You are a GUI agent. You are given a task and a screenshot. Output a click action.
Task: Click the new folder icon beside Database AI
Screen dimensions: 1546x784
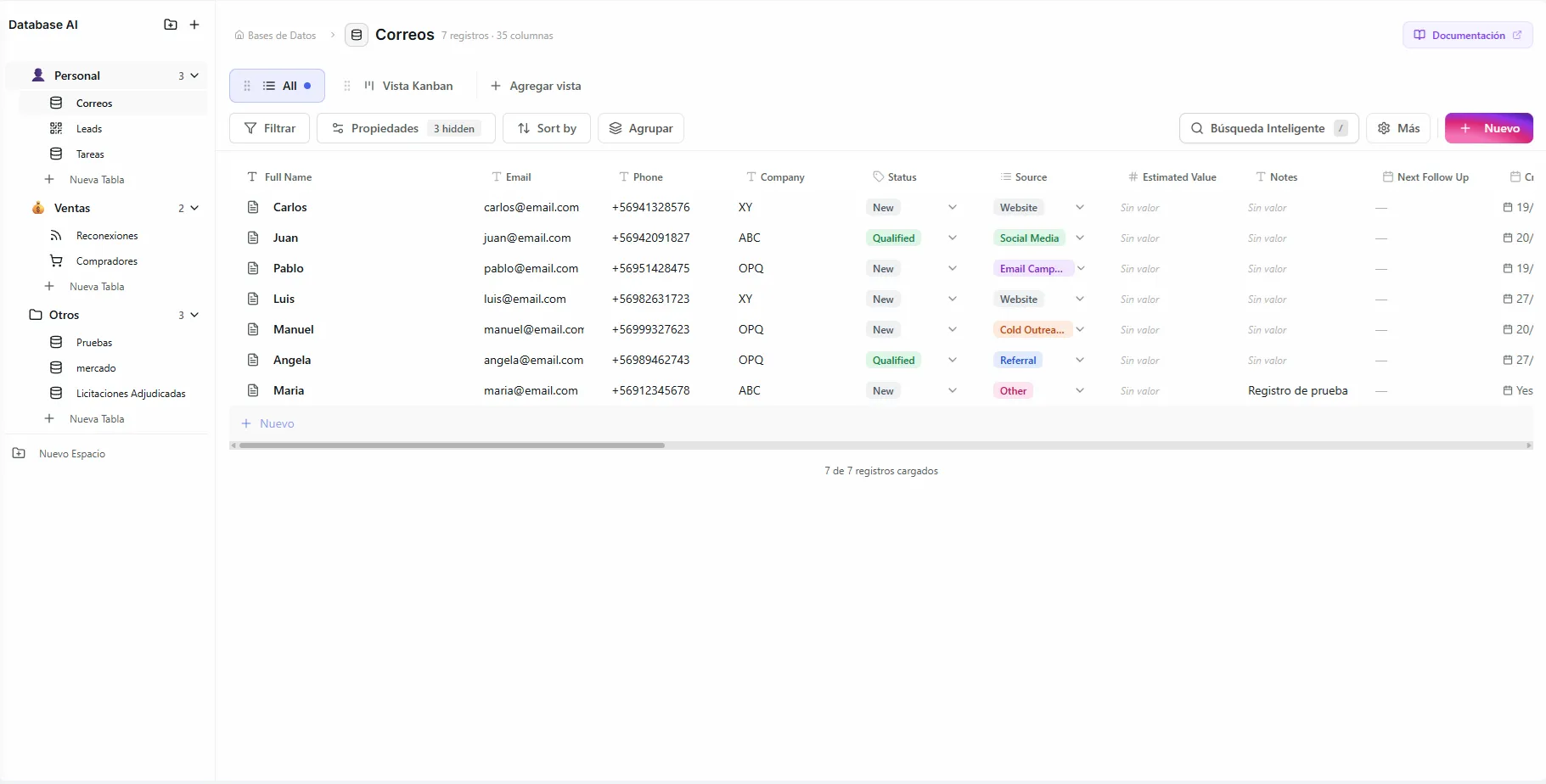coord(171,25)
